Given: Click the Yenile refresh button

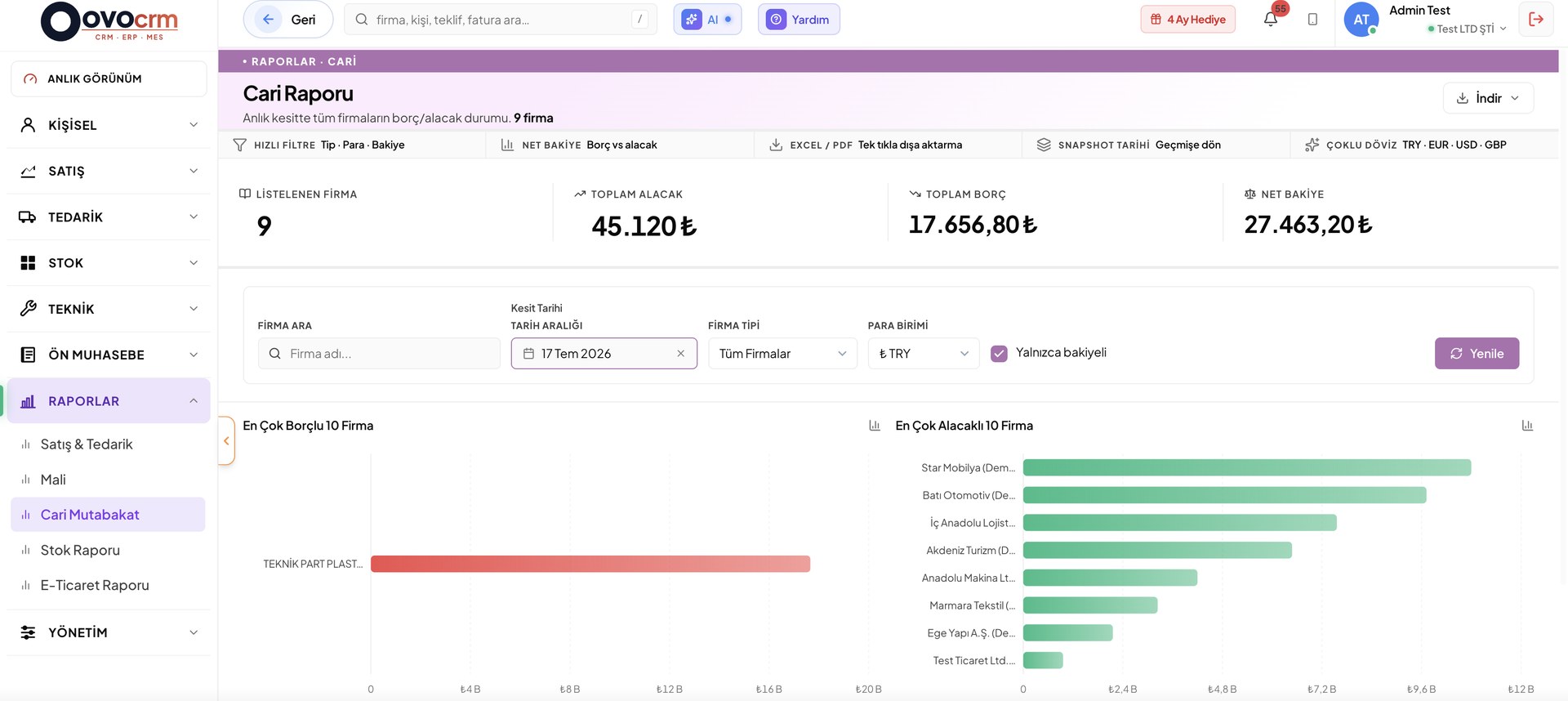Looking at the screenshot, I should pyautogui.click(x=1477, y=354).
